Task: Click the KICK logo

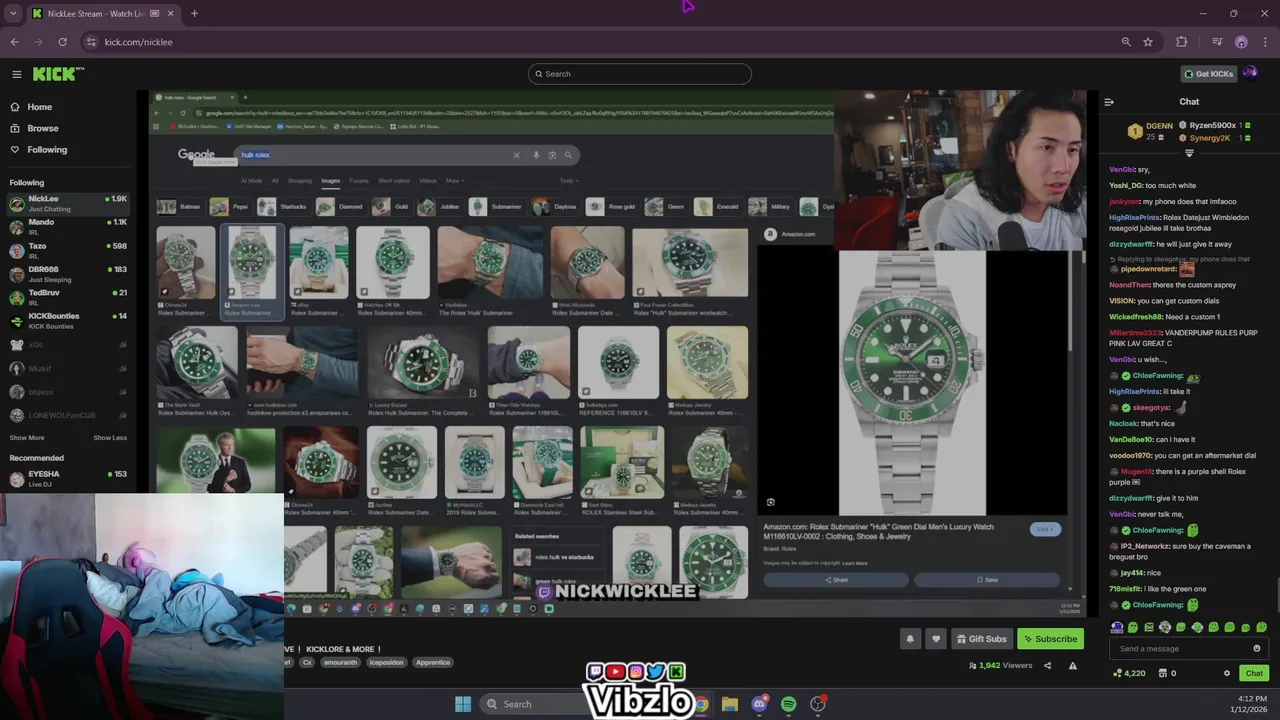Action: [x=58, y=74]
